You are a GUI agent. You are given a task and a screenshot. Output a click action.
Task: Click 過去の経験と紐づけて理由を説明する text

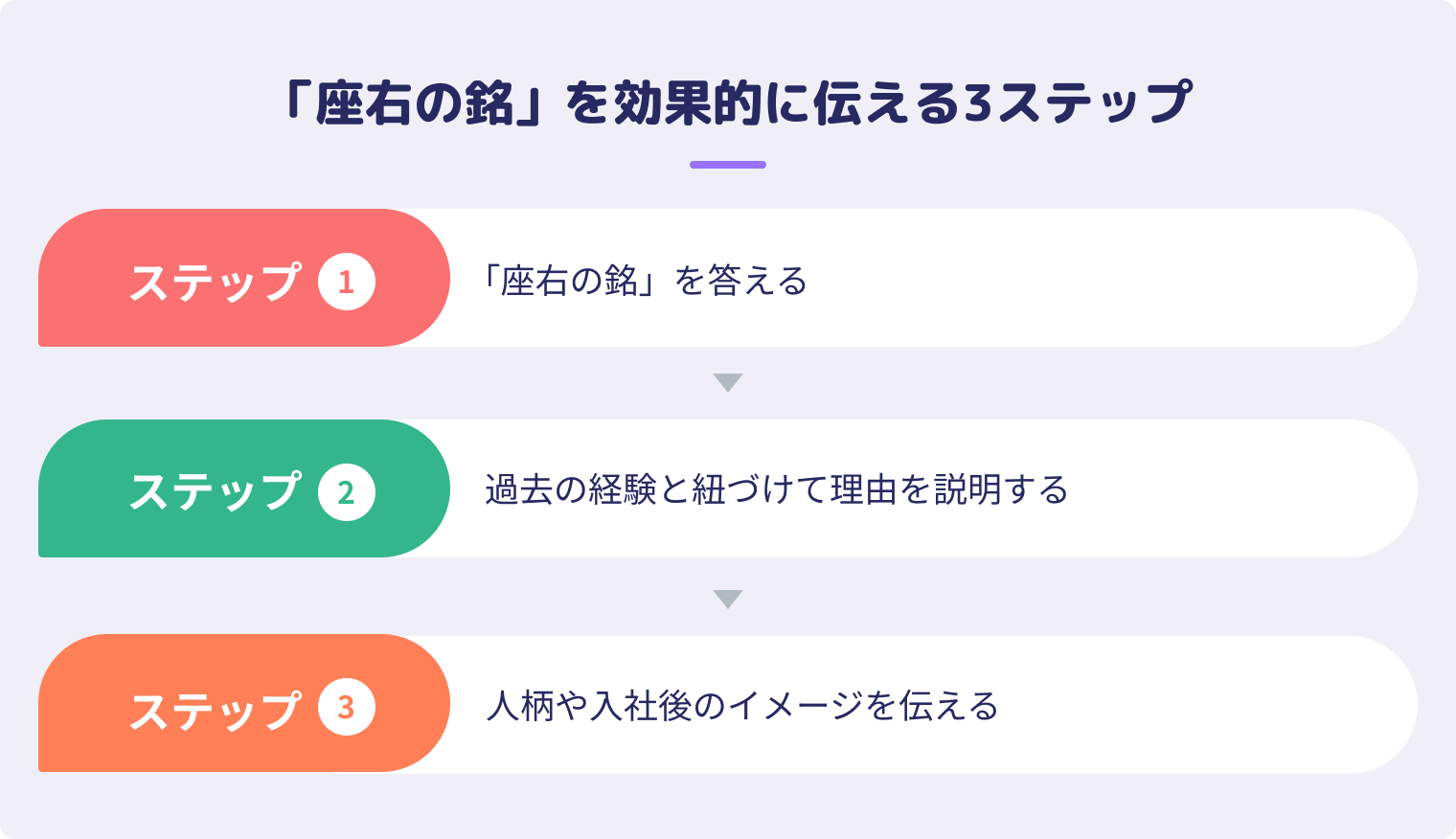(x=776, y=489)
